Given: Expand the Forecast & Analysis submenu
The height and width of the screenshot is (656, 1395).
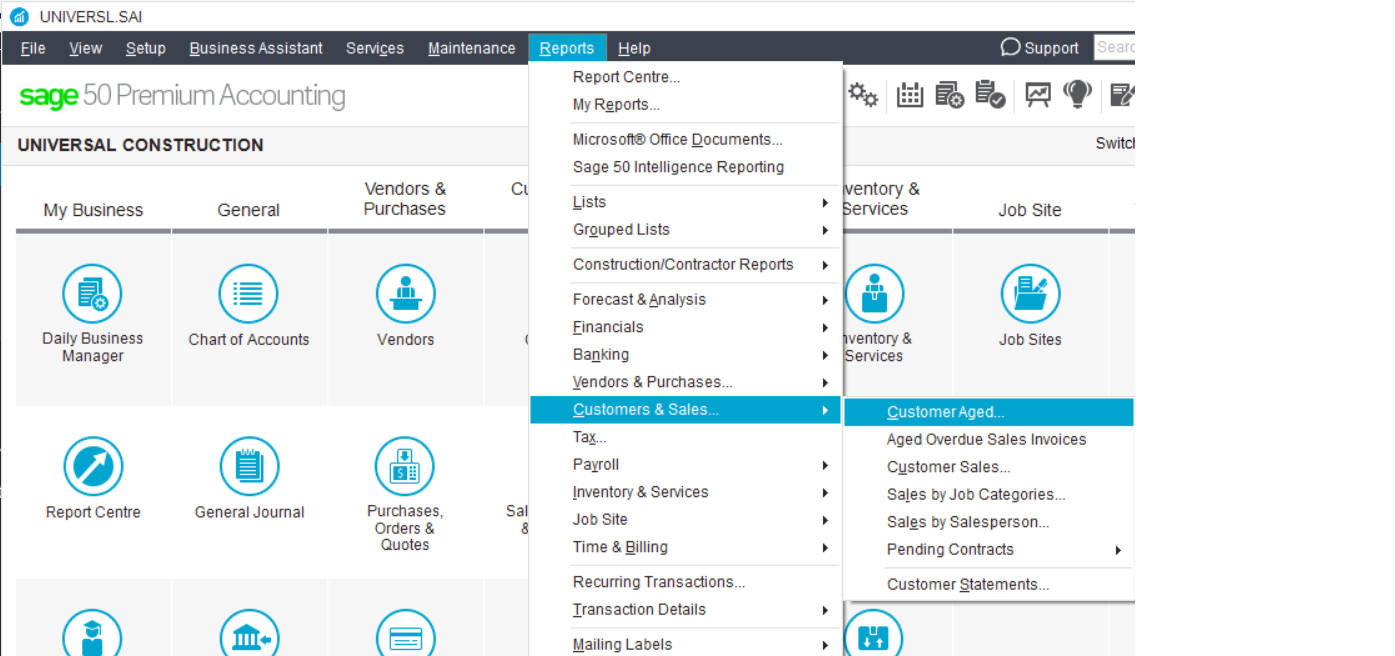Looking at the screenshot, I should [685, 299].
